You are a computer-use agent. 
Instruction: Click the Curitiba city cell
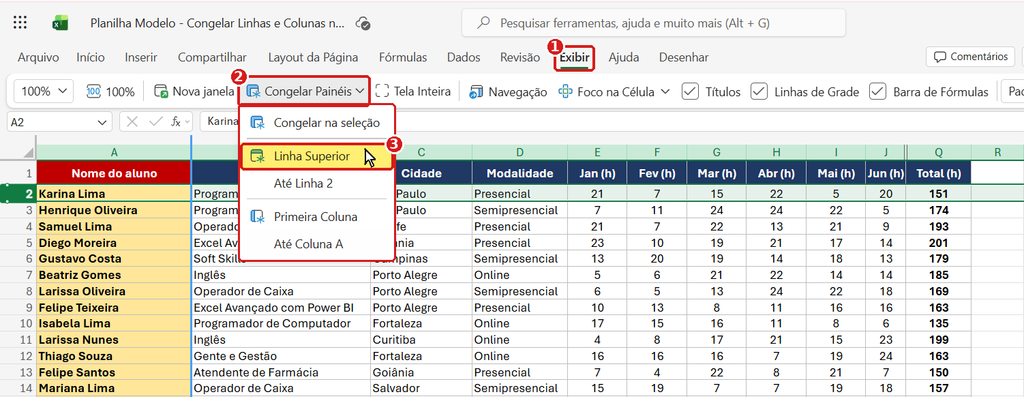[x=421, y=340]
